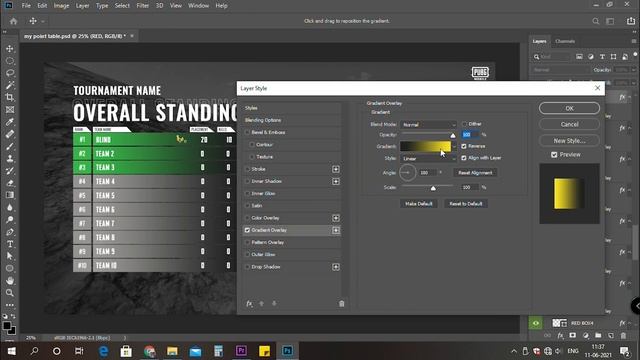Select the Eyedropper tool
Viewport: 640px width, 360px height.
coord(10,122)
